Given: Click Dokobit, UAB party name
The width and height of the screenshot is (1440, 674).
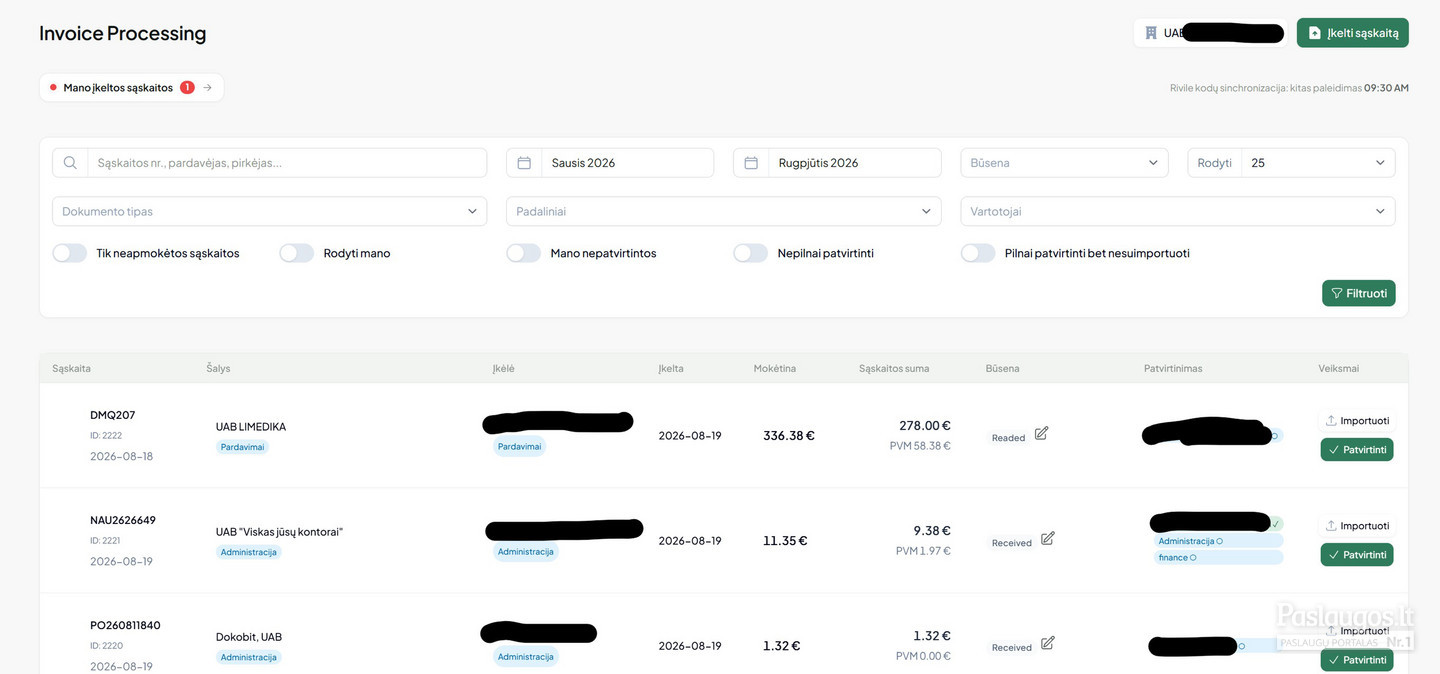Looking at the screenshot, I should tap(249, 637).
